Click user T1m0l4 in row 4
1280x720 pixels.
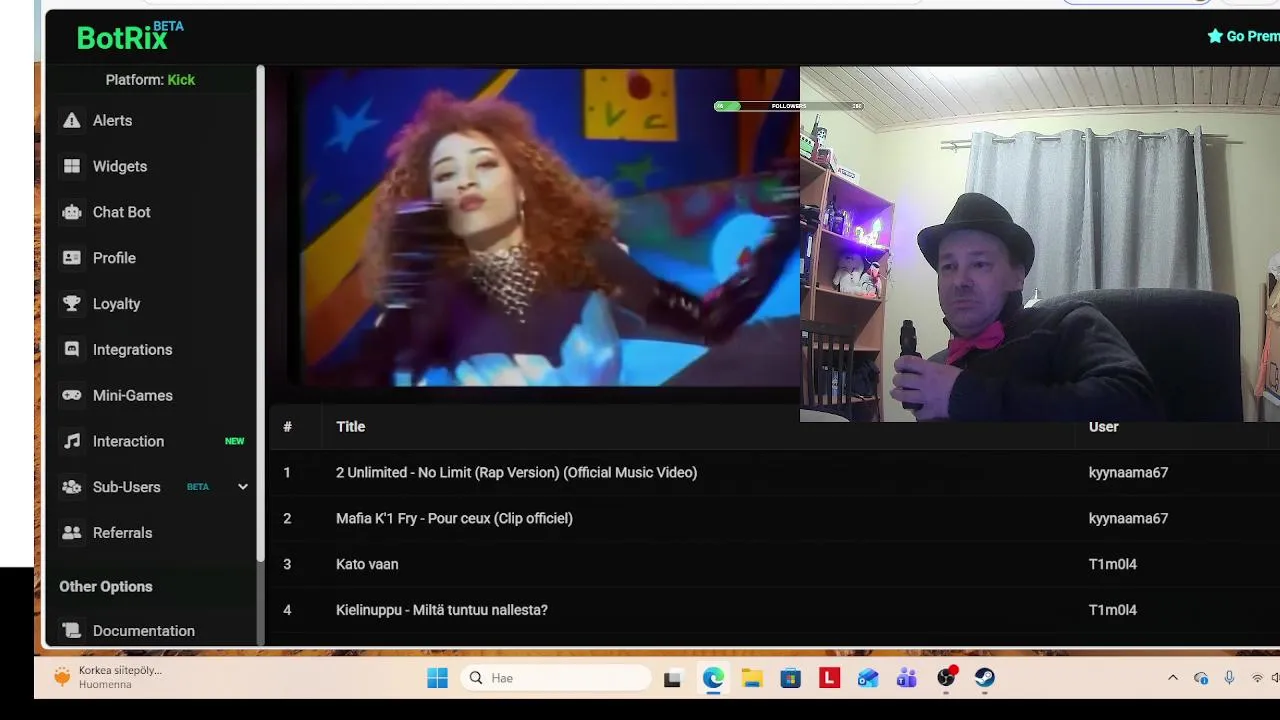point(1112,610)
